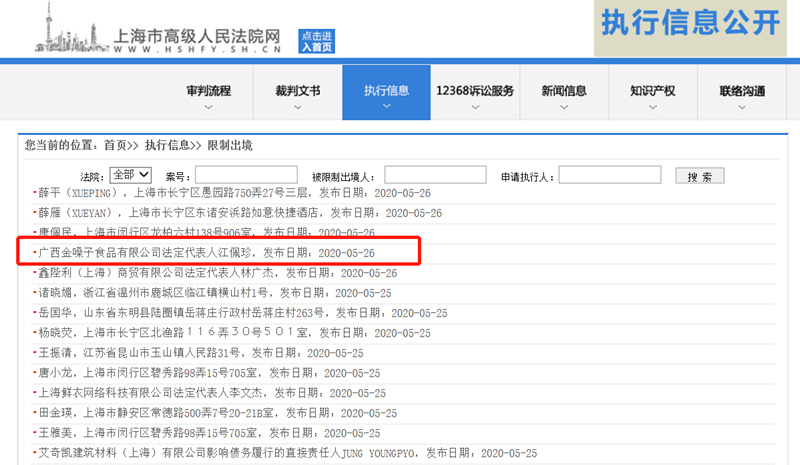The width and height of the screenshot is (800, 465).
Task: Open the 12368诉讼服务 menu
Action: 475,91
